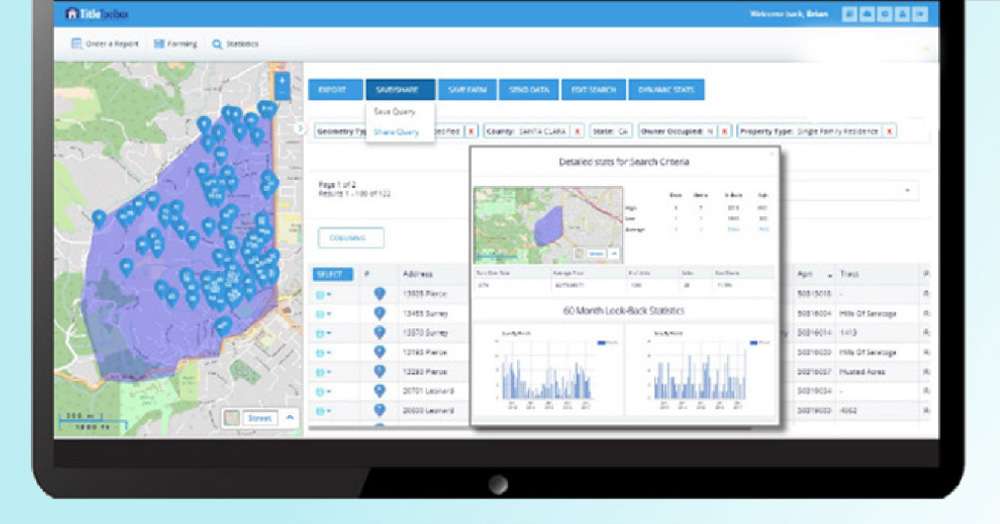Click the right 60 Month Look-Back chart
Image resolution: width=1000 pixels, height=524 pixels.
pyautogui.click(x=700, y=370)
